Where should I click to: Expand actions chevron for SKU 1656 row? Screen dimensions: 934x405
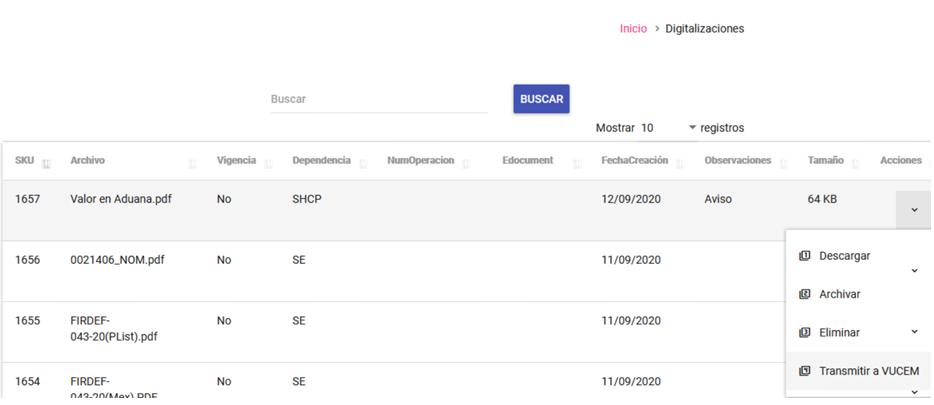point(915,271)
